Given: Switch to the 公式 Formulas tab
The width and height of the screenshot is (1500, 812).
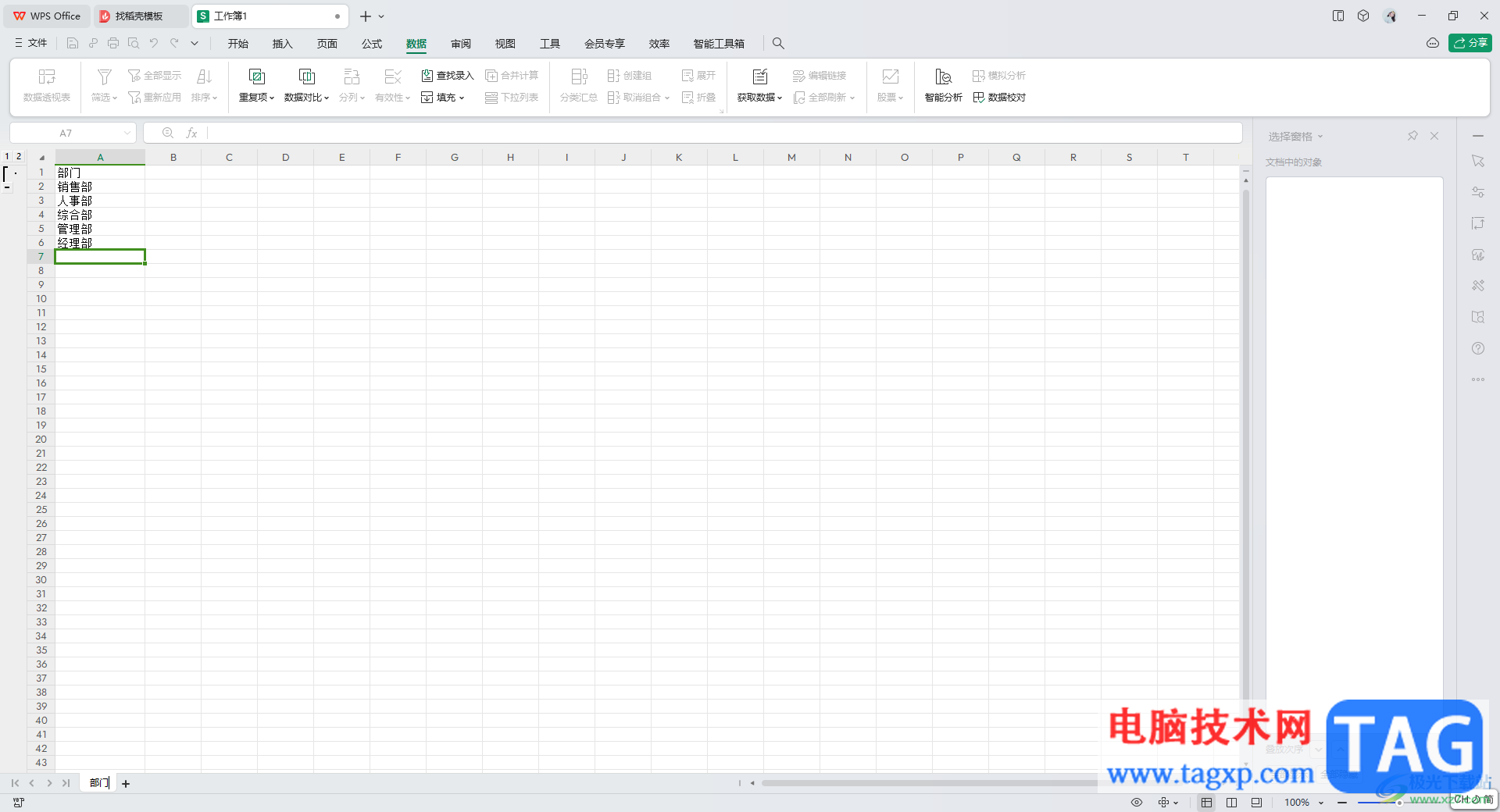Looking at the screenshot, I should point(372,44).
